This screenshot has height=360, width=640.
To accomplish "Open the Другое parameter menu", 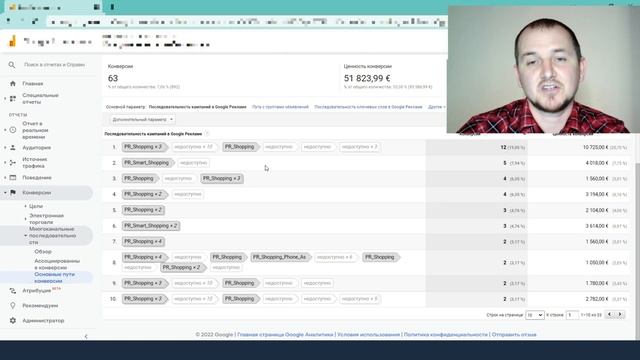I will (x=436, y=107).
